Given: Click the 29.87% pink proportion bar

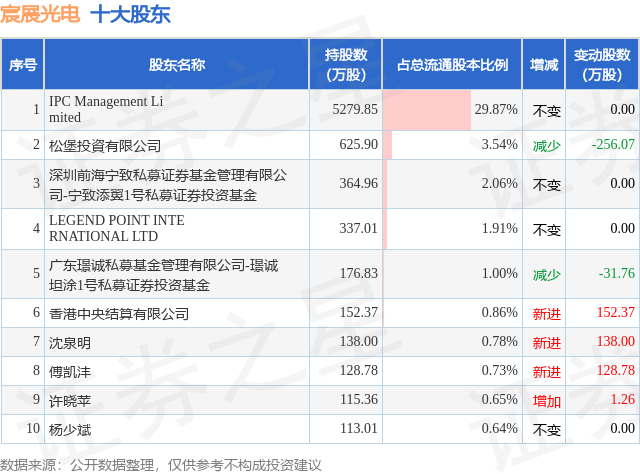Looking at the screenshot, I should click(x=426, y=110).
